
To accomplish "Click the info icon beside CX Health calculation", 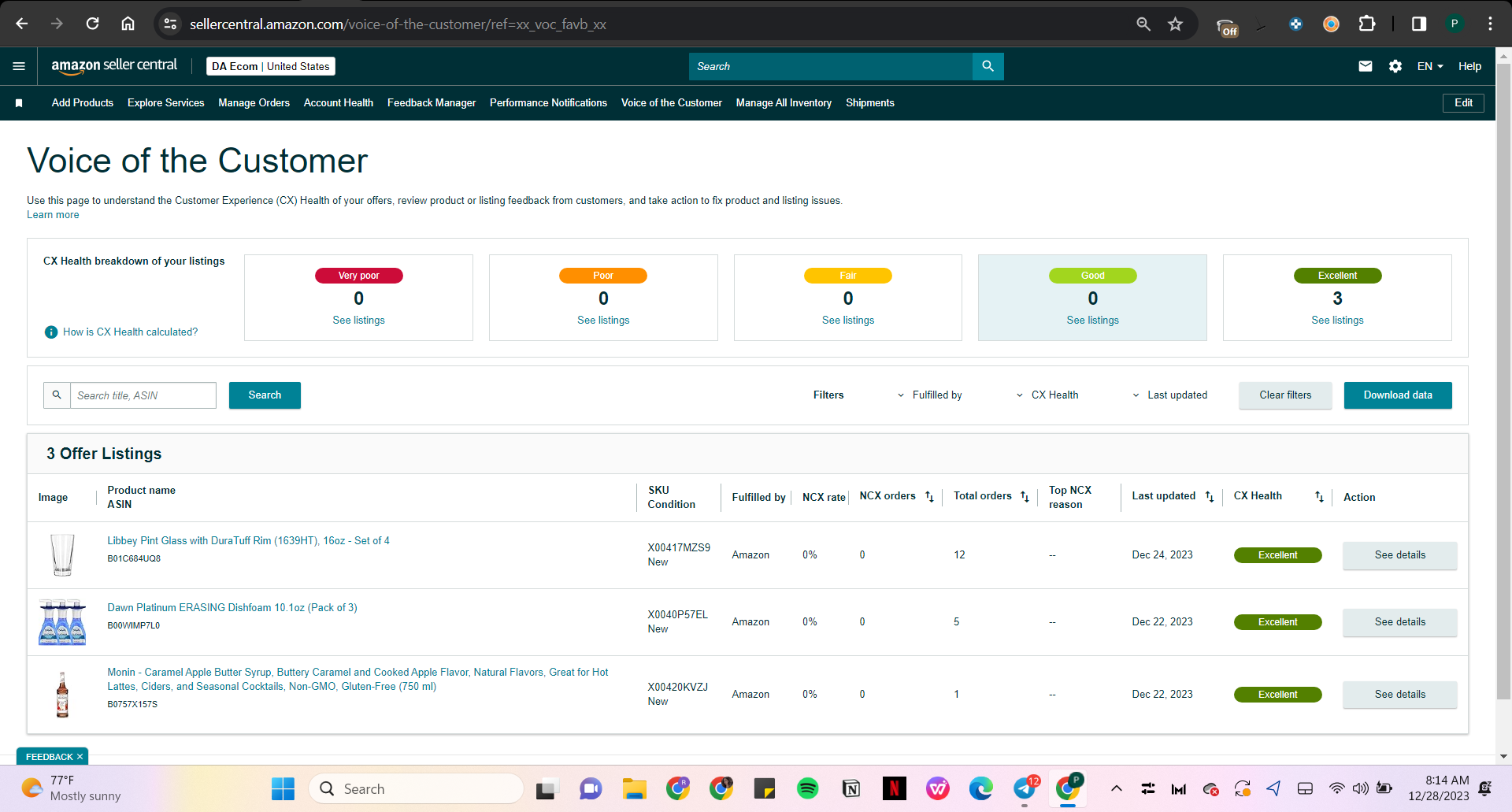I will pos(51,332).
